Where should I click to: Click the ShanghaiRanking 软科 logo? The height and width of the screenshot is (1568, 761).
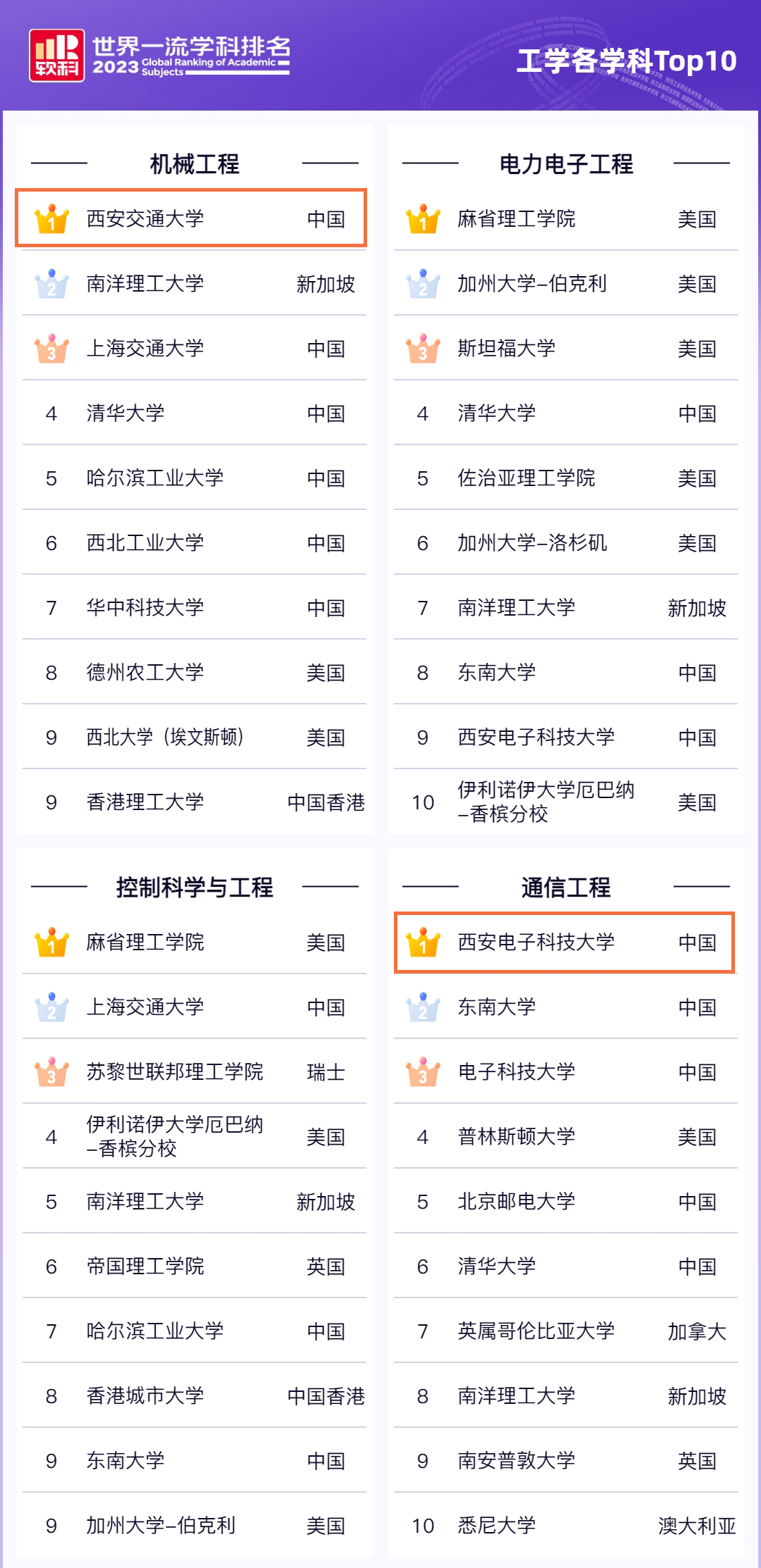[57, 56]
